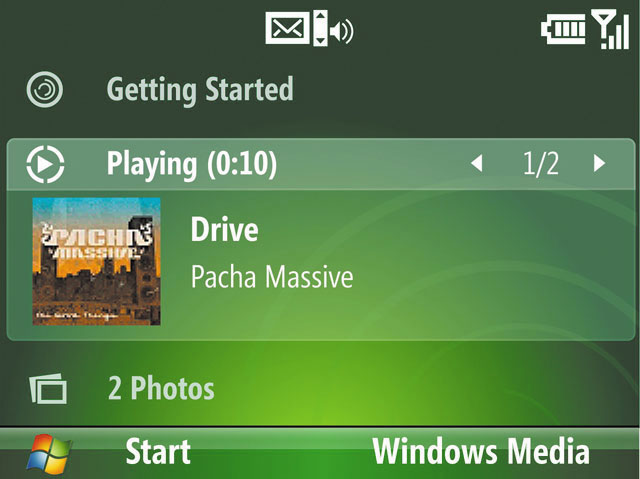Click the Getting Started spiral icon
Screen dimensions: 640x479
coord(44,89)
